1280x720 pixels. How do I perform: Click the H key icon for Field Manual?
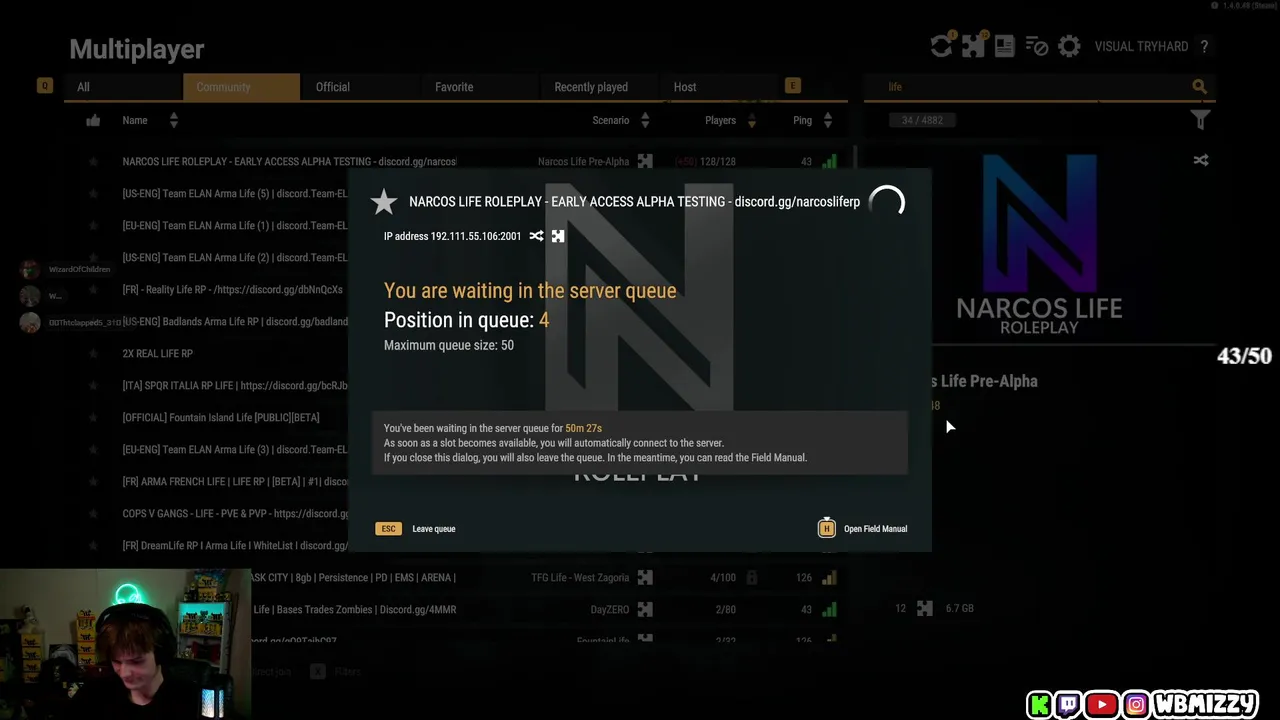(826, 528)
